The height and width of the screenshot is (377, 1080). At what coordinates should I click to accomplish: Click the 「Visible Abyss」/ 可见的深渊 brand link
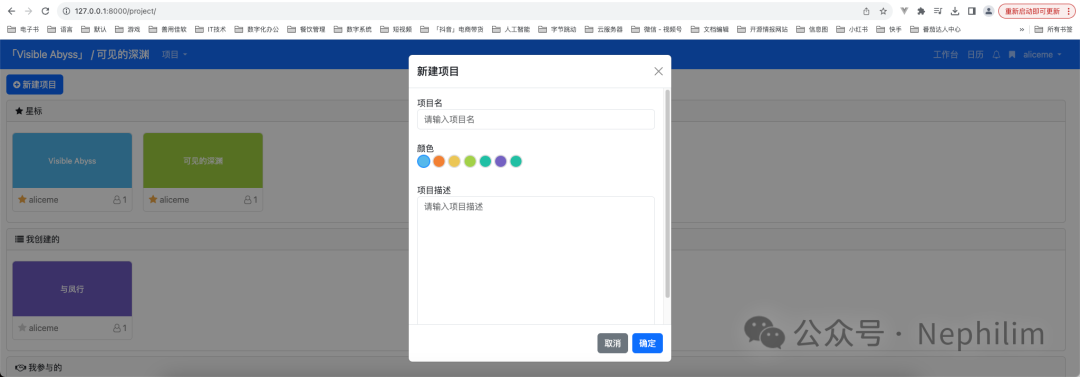80,54
